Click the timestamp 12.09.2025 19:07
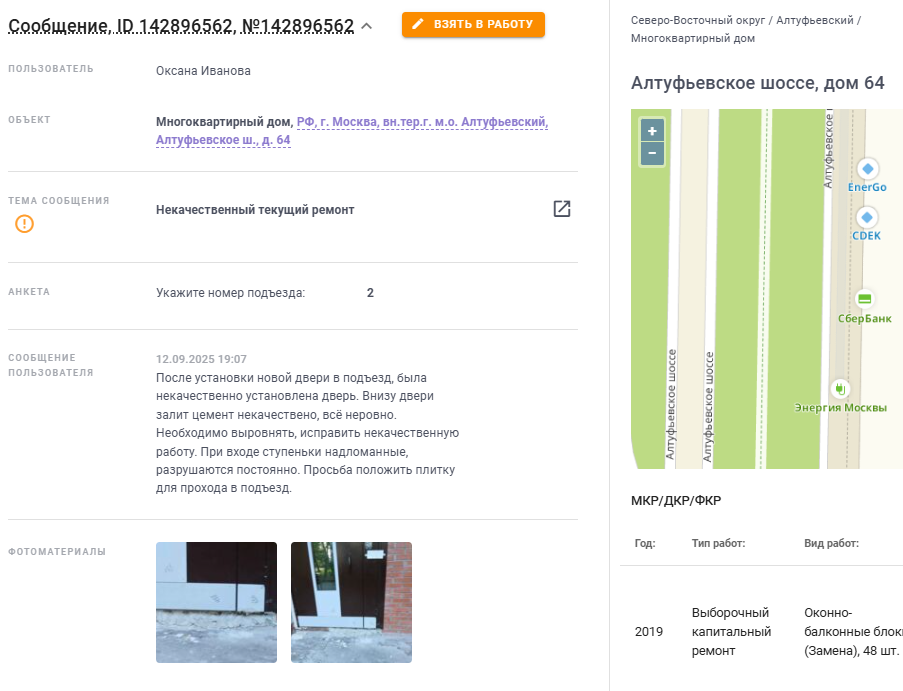The height and width of the screenshot is (691, 903). click(x=202, y=359)
